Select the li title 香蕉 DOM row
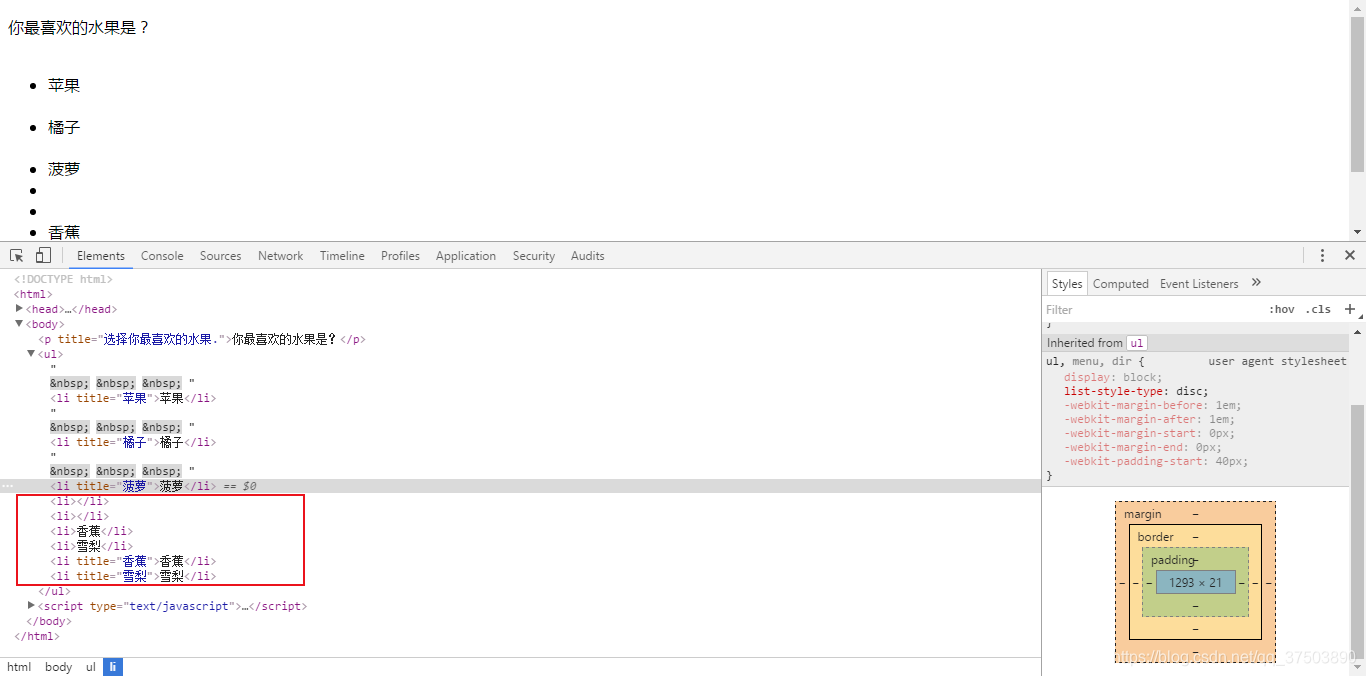 pos(133,561)
